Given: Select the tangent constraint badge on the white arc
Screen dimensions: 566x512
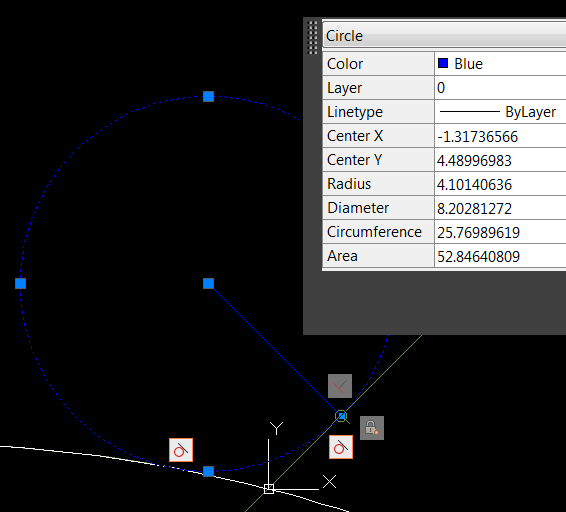Looking at the screenshot, I should pos(181,450).
